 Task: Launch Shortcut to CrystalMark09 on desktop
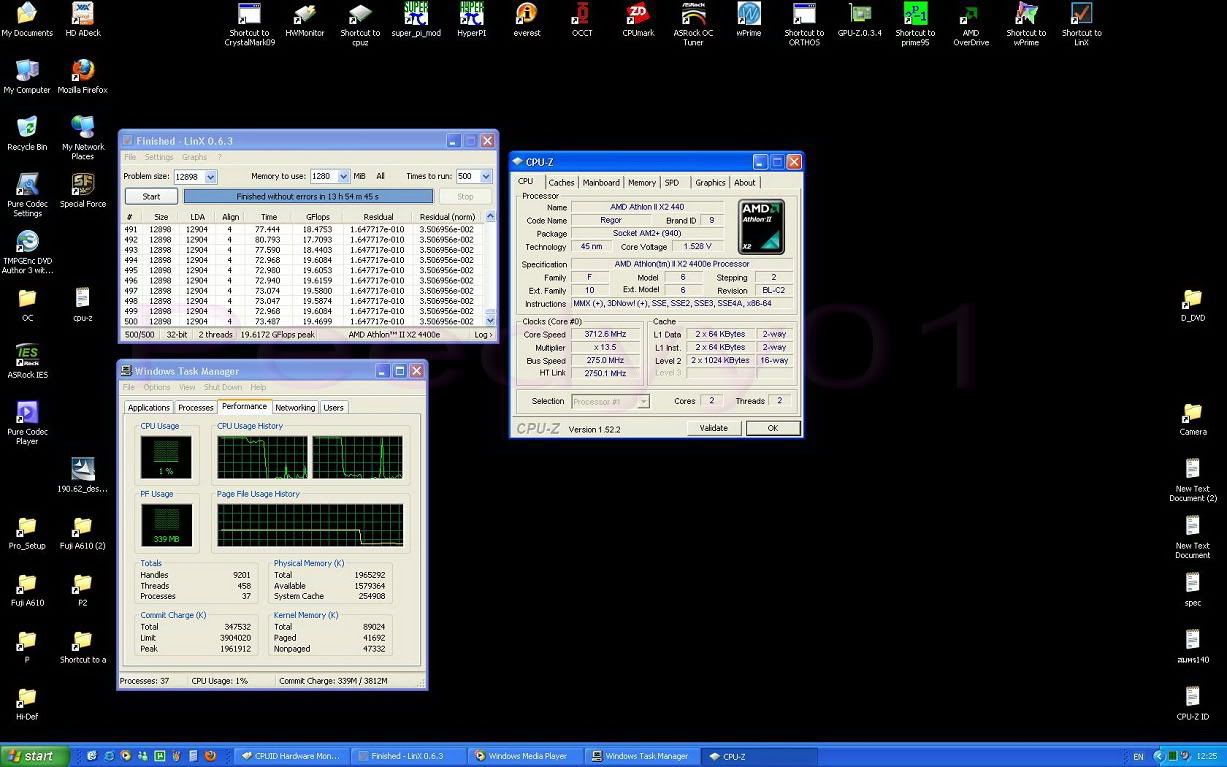tap(249, 25)
